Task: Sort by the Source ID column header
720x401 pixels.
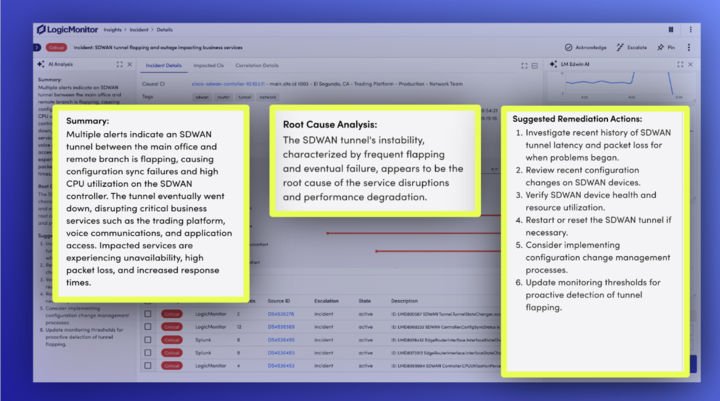Action: coord(279,301)
